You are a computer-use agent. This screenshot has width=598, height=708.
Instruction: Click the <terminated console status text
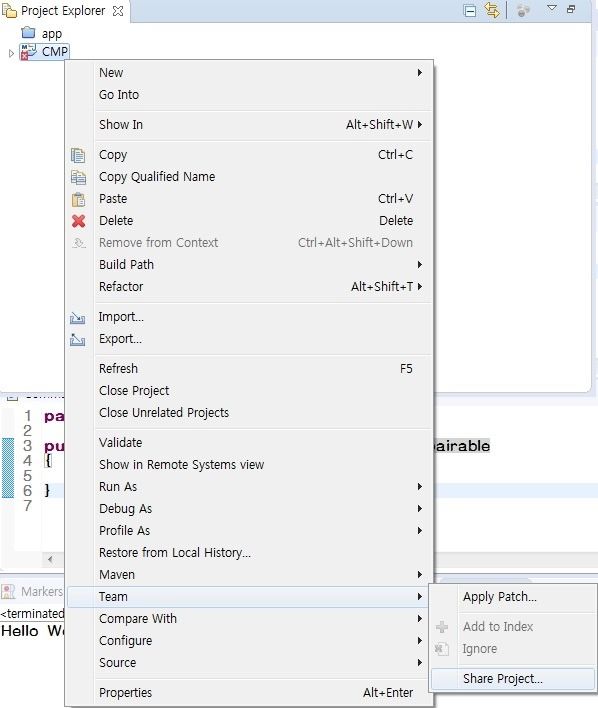pos(32,614)
